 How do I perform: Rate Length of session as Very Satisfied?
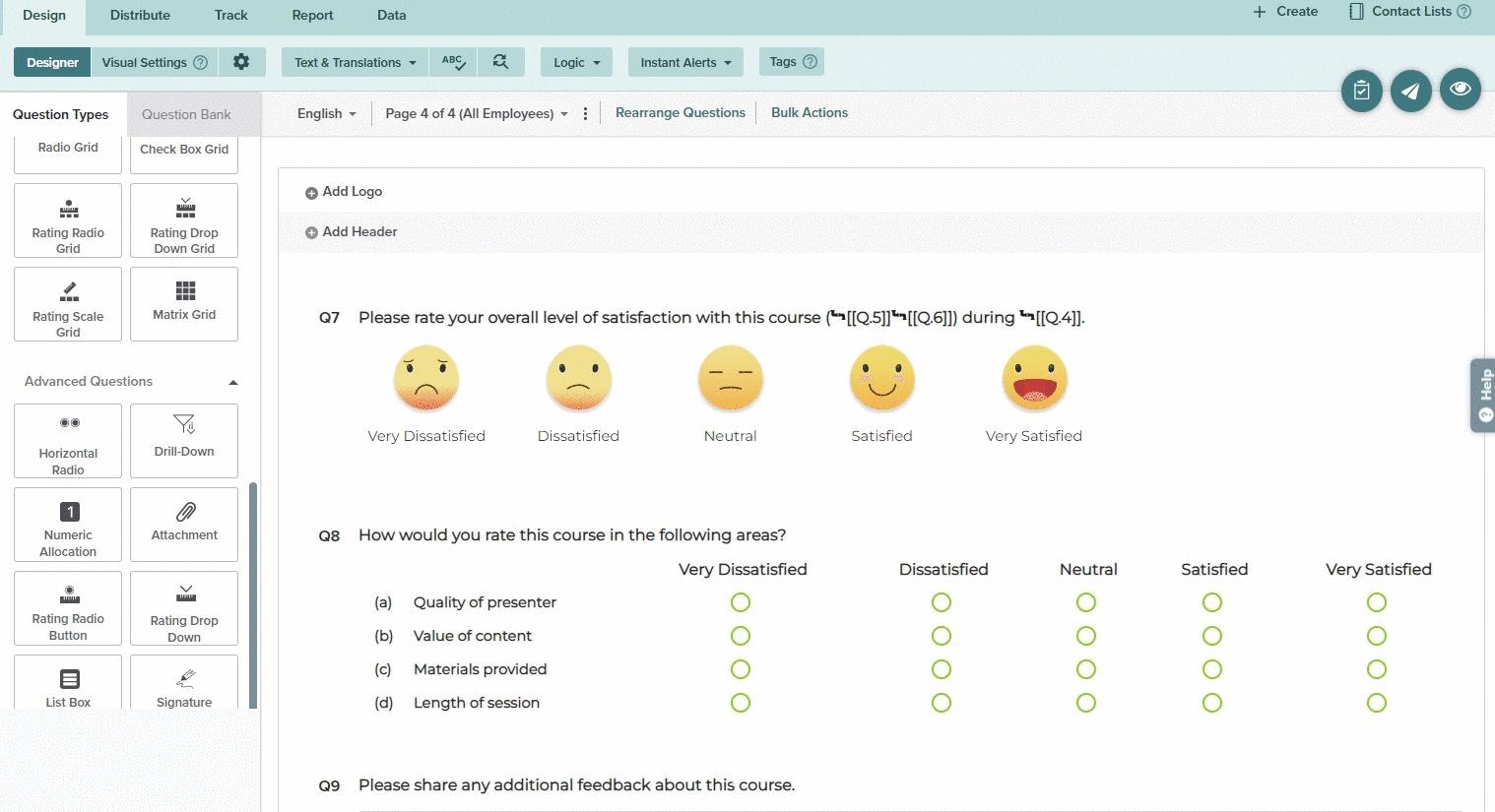pyautogui.click(x=1377, y=703)
